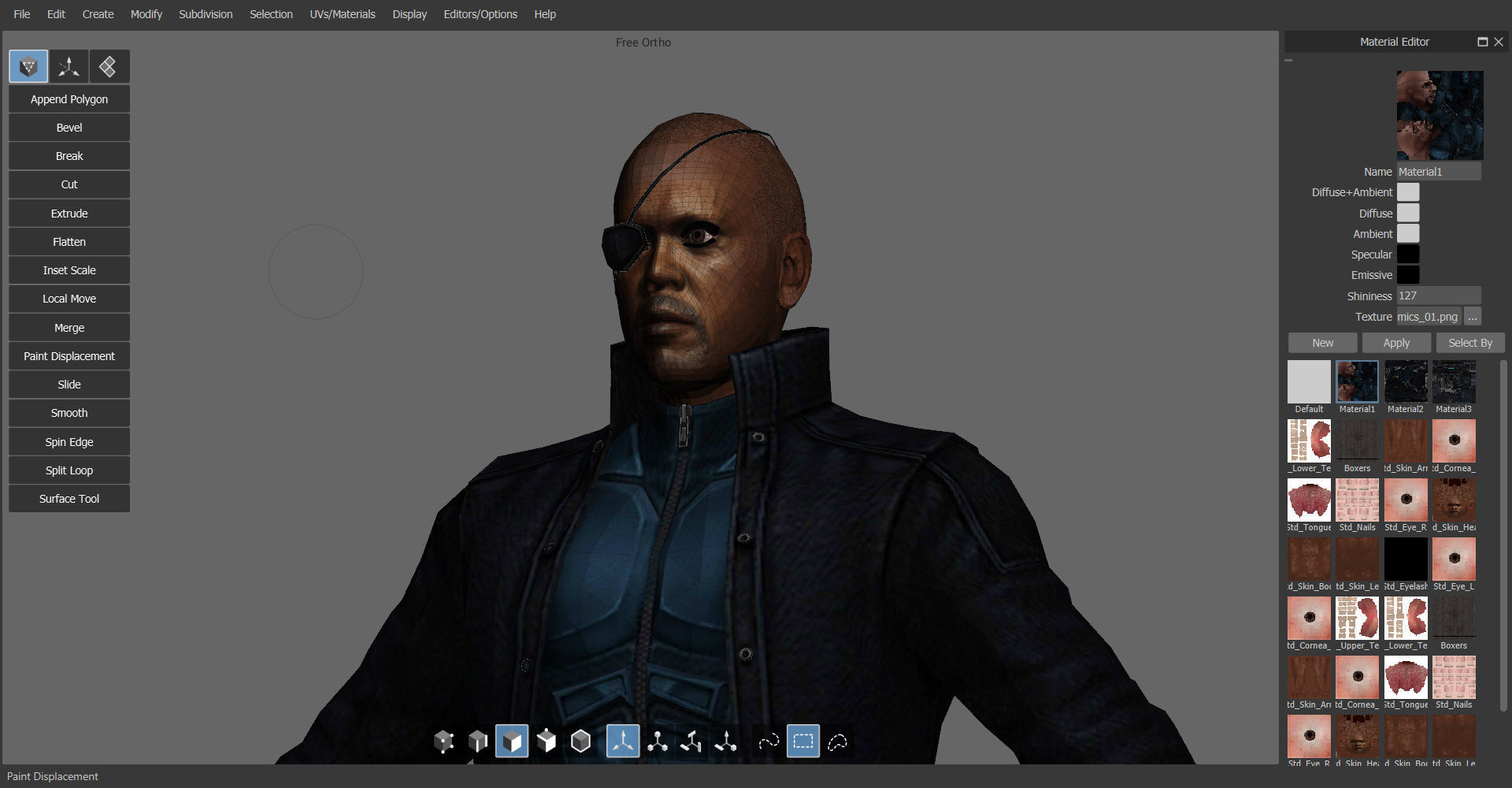The height and width of the screenshot is (788, 1512).
Task: Toggle the highlighted move gizmo arrows icon
Action: (623, 742)
